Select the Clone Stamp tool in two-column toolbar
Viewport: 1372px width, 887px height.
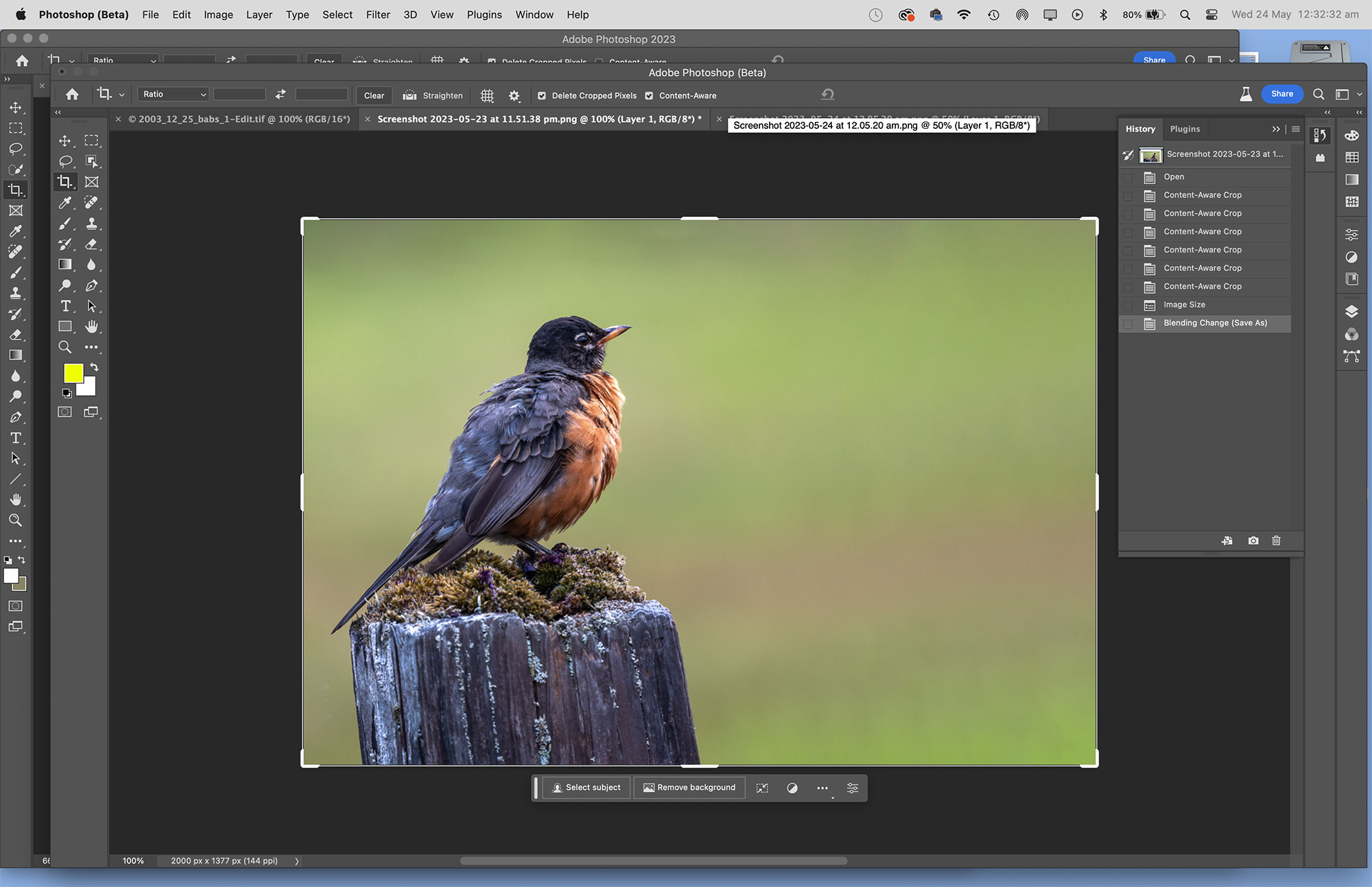point(91,224)
